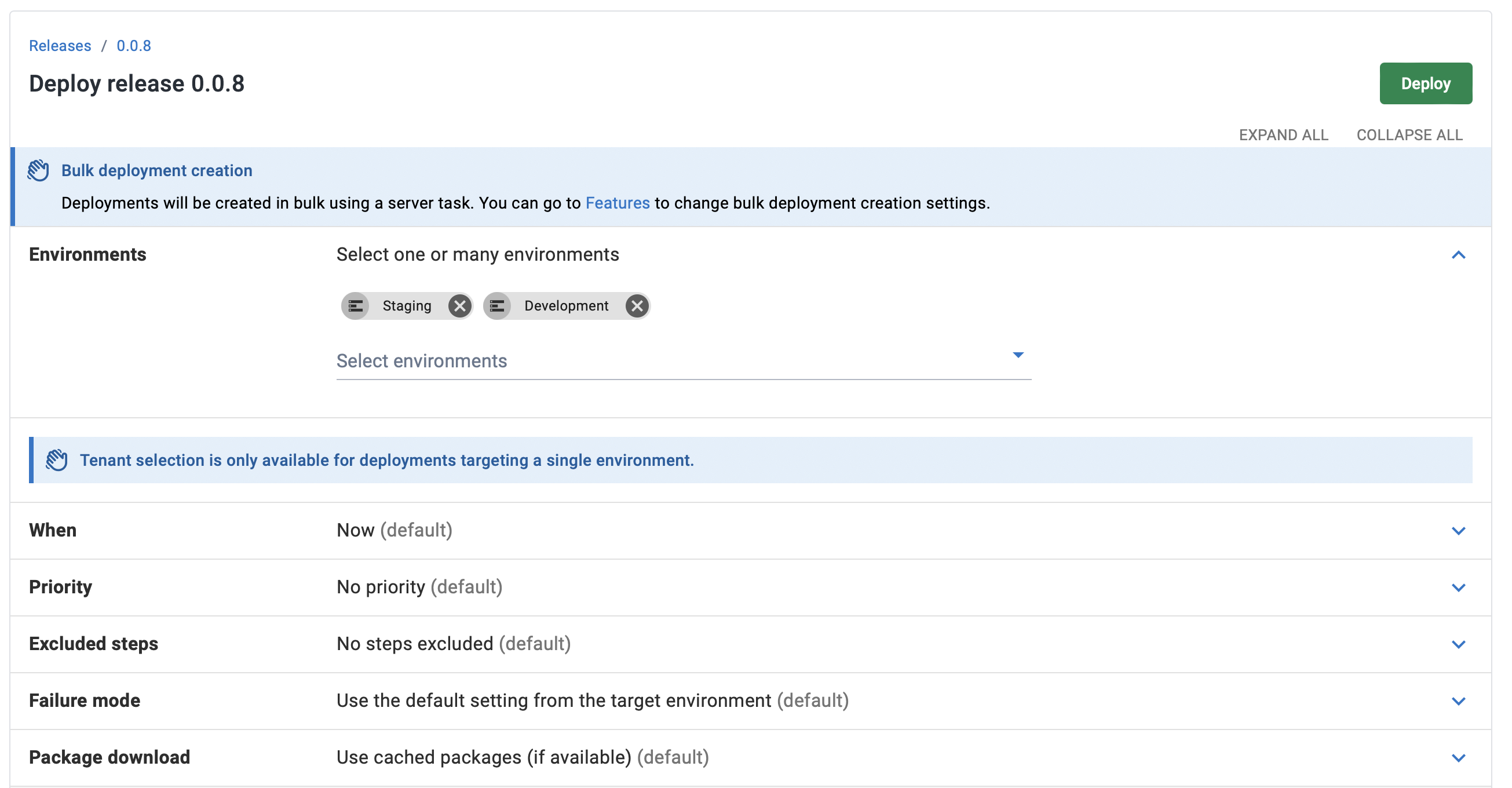
Task: Open the Select environments dropdown arrow
Action: [x=1018, y=355]
